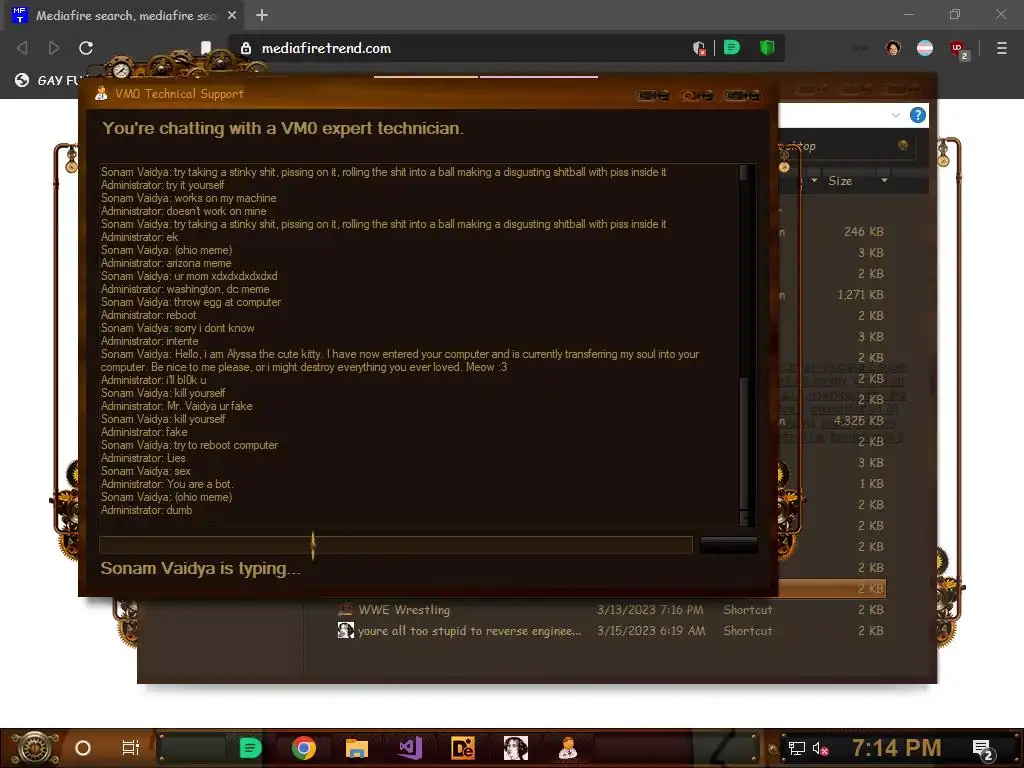Open the uBlock Origin extension icon
This screenshot has height=768, width=1024.
tap(958, 49)
